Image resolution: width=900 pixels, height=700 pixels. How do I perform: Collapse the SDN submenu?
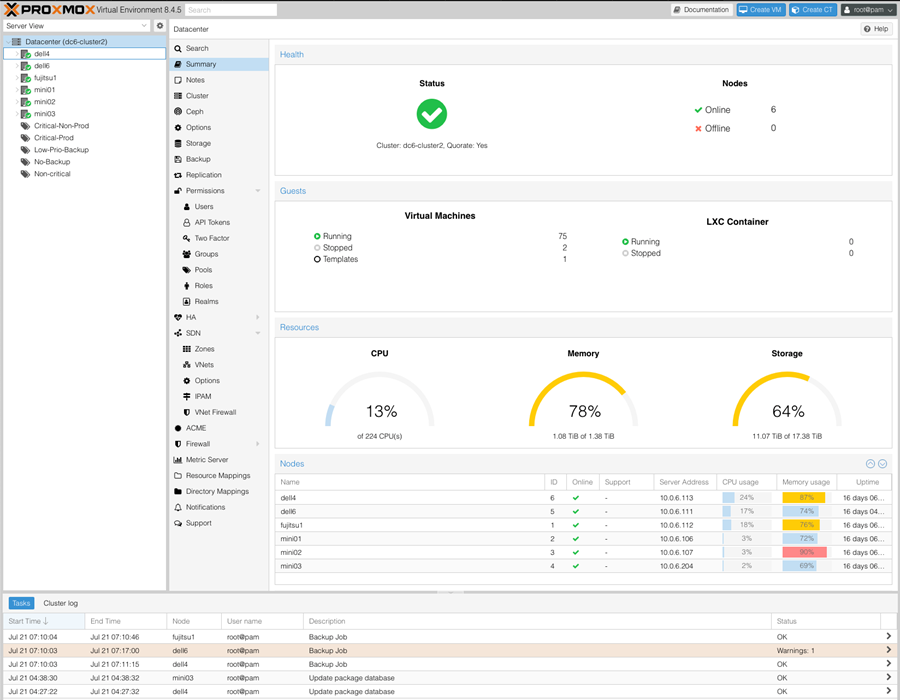click(258, 333)
